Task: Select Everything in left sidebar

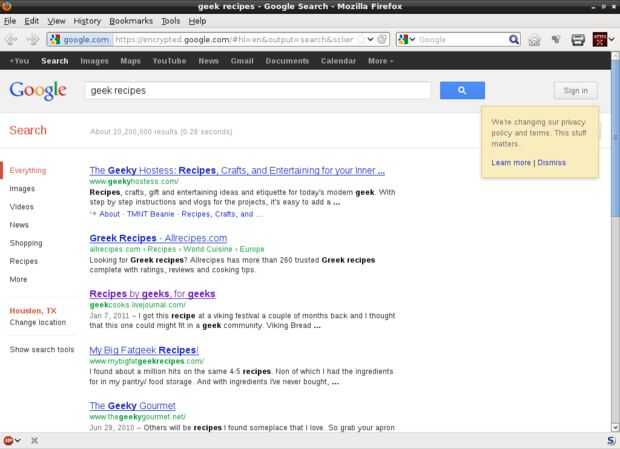Action: pos(28,170)
